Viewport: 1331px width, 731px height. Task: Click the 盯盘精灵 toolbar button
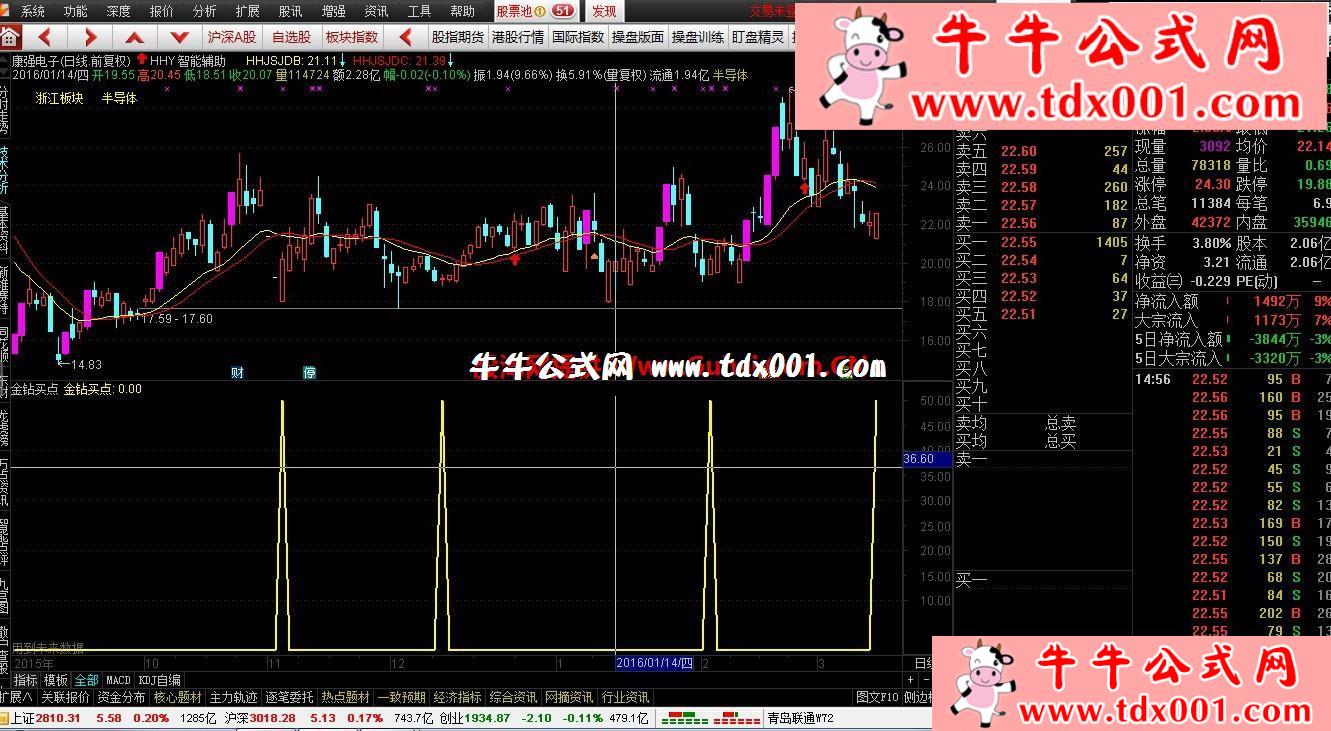pyautogui.click(x=758, y=37)
